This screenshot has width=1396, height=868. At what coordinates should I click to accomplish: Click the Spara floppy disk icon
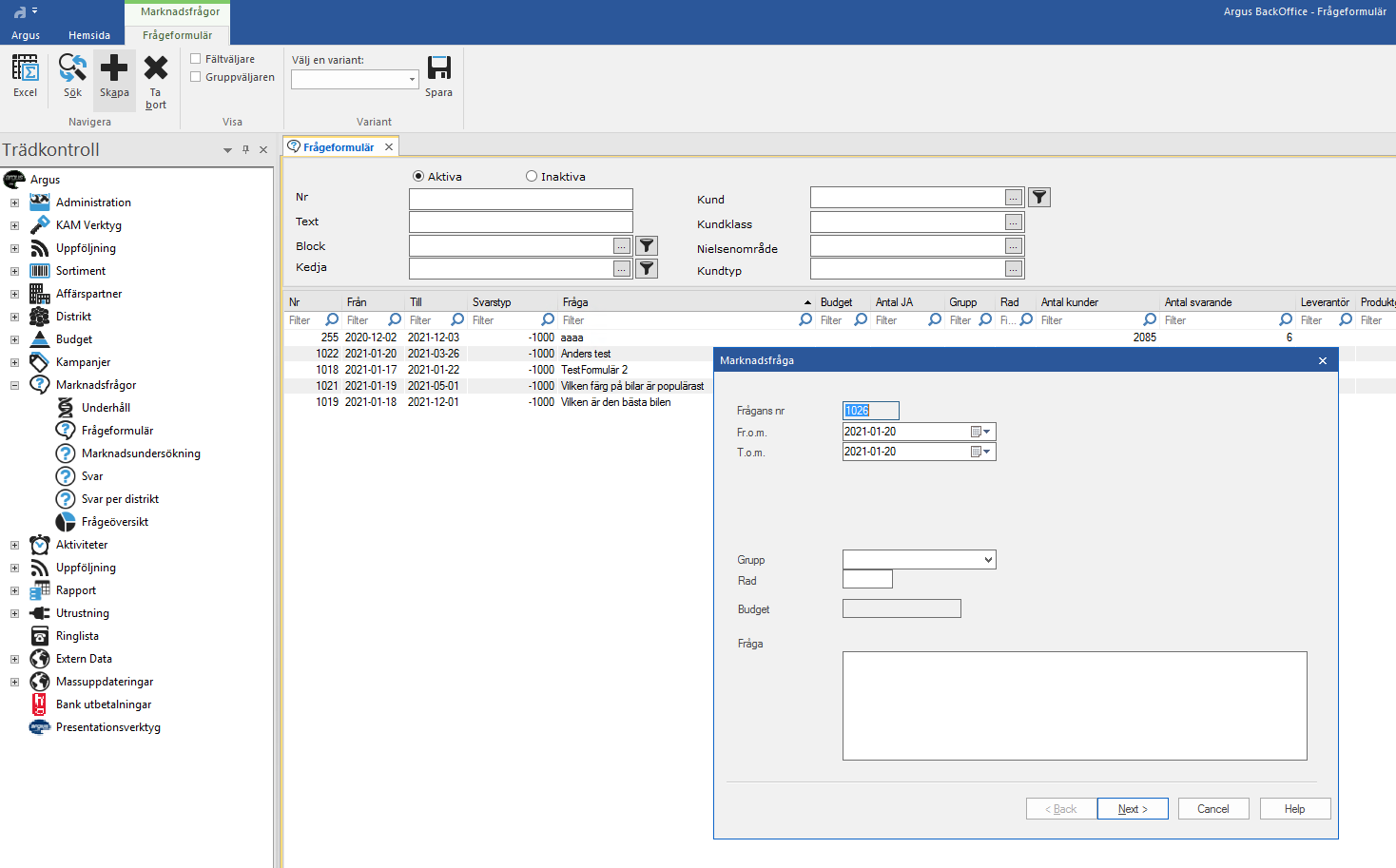[438, 68]
